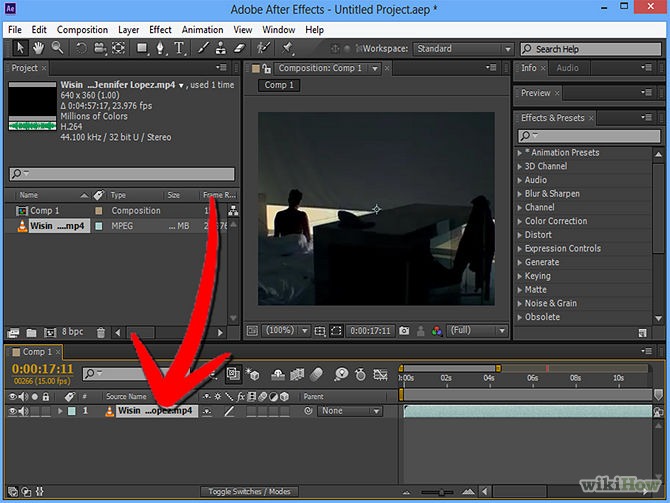Toggle quality switch for Wisin layer
This screenshot has height=503, width=670.
(229, 411)
